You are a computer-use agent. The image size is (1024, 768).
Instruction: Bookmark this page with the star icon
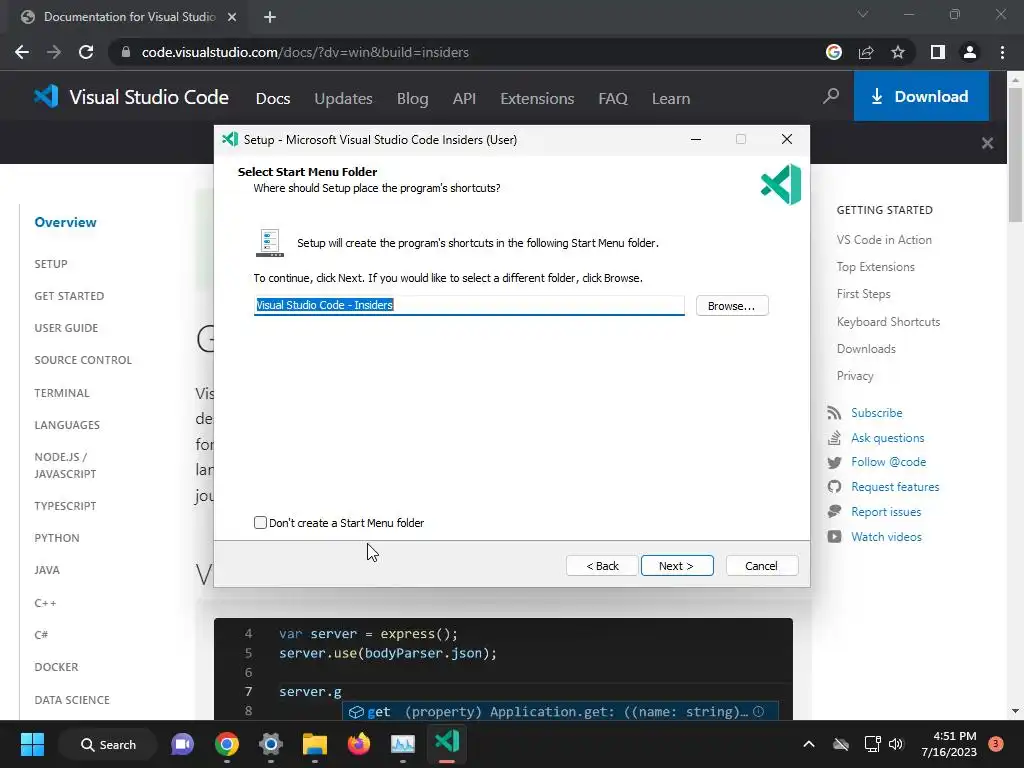898,52
